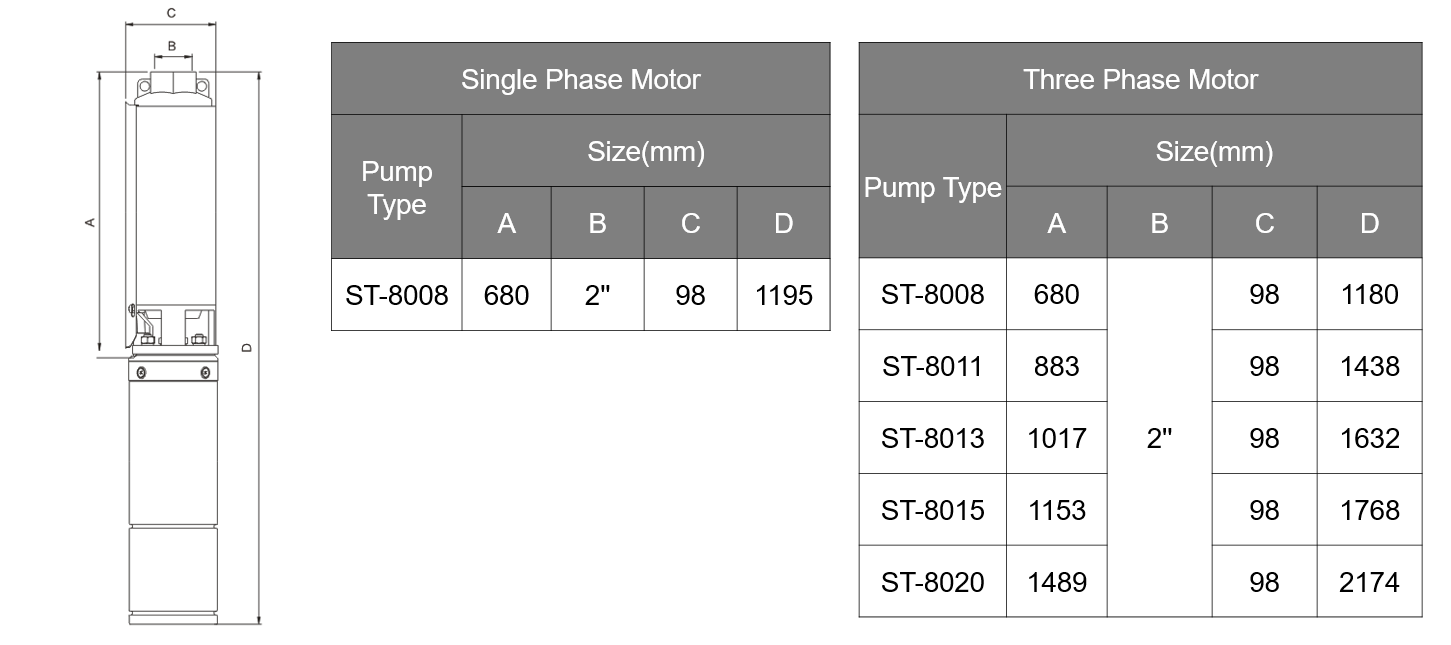Click the 1195 value in single phase table
Image resolution: width=1451 pixels, height=645 pixels.
[784, 295]
